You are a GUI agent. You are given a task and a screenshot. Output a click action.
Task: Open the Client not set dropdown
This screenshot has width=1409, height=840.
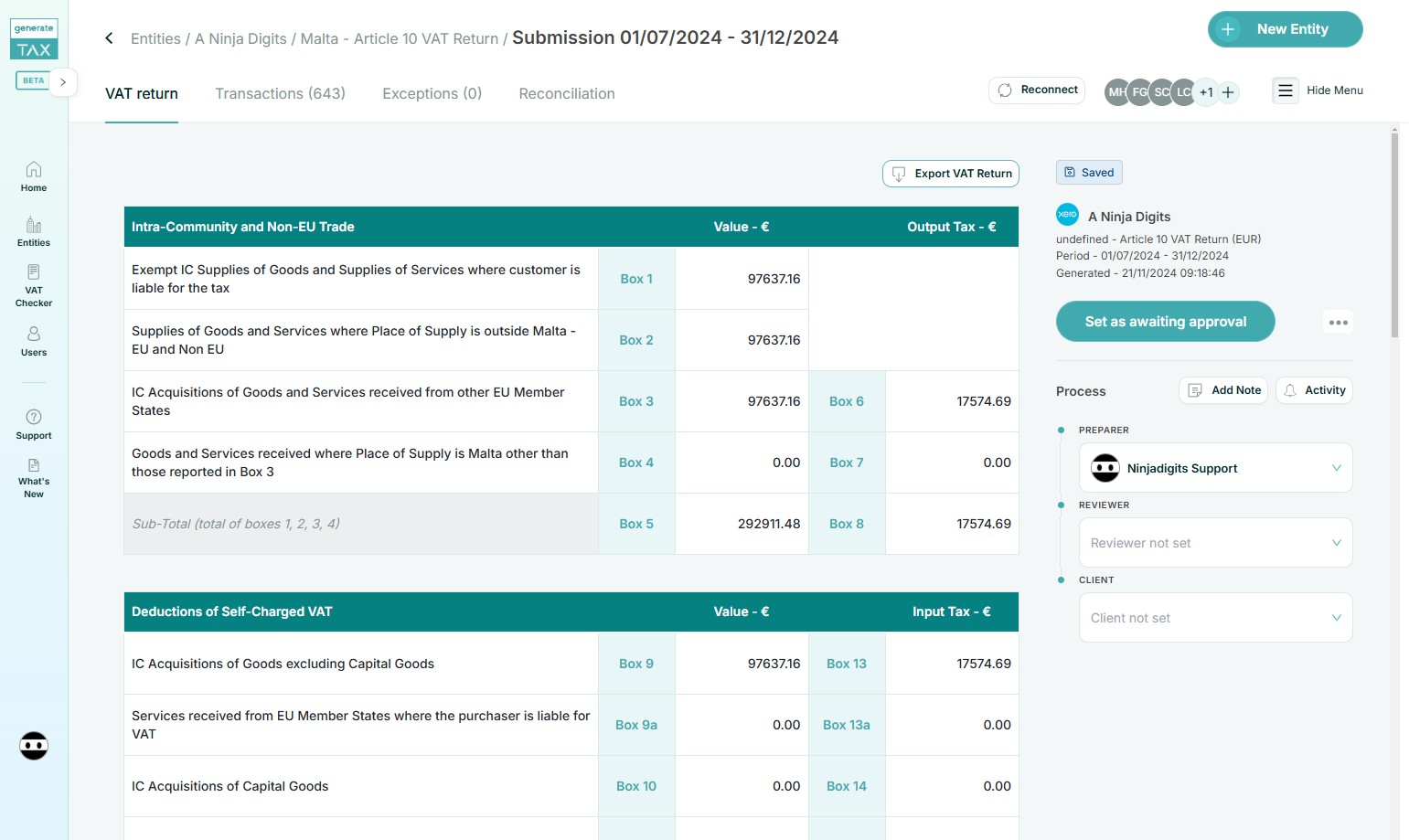click(1215, 618)
